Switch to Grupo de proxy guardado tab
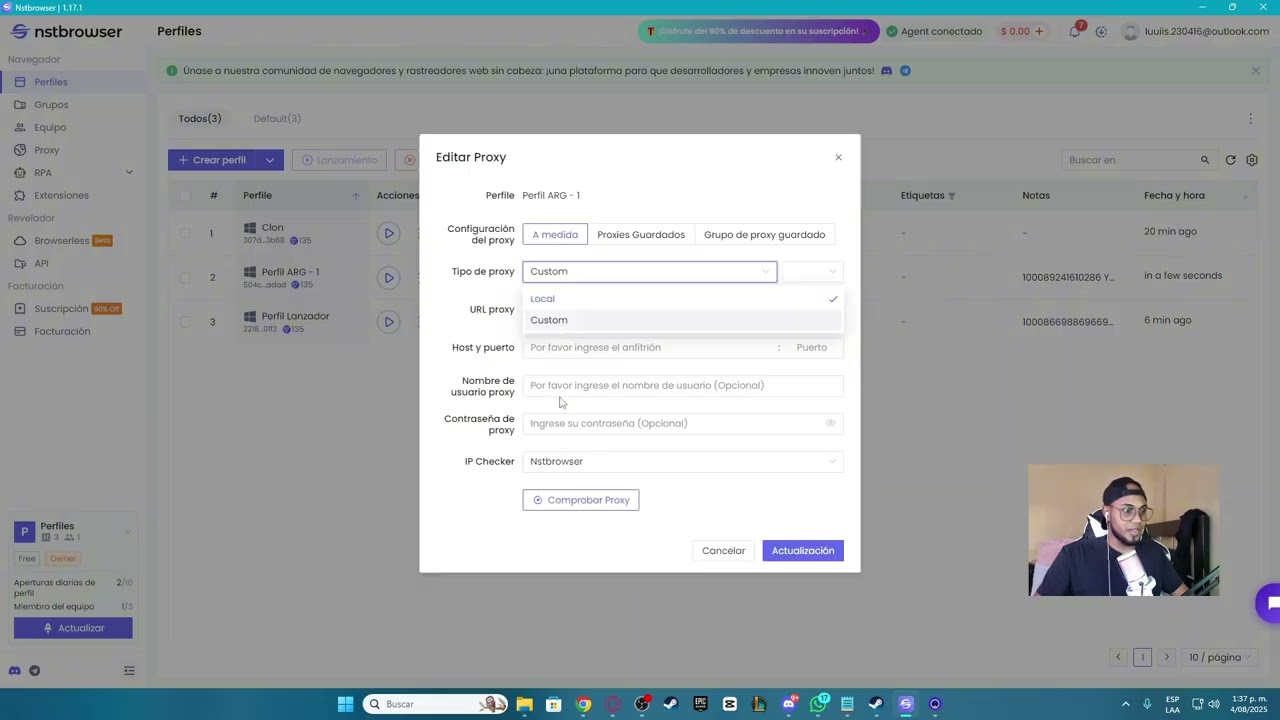 click(764, 235)
